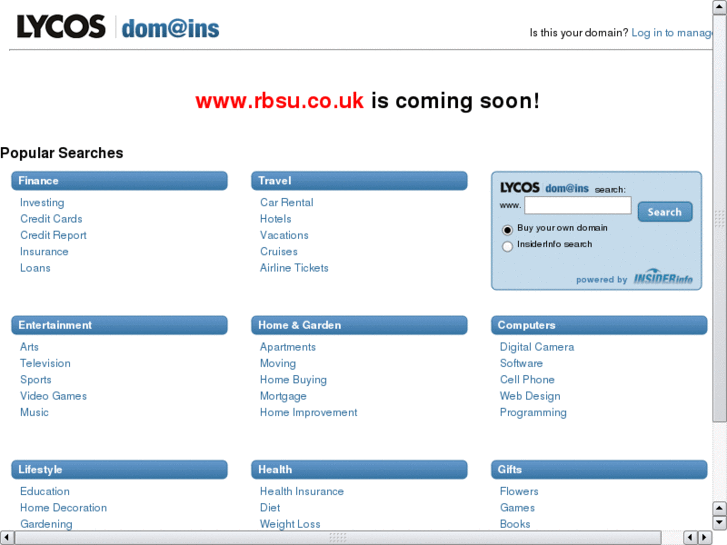Open the Video Games link
This screenshot has width=727, height=545.
(x=53, y=396)
